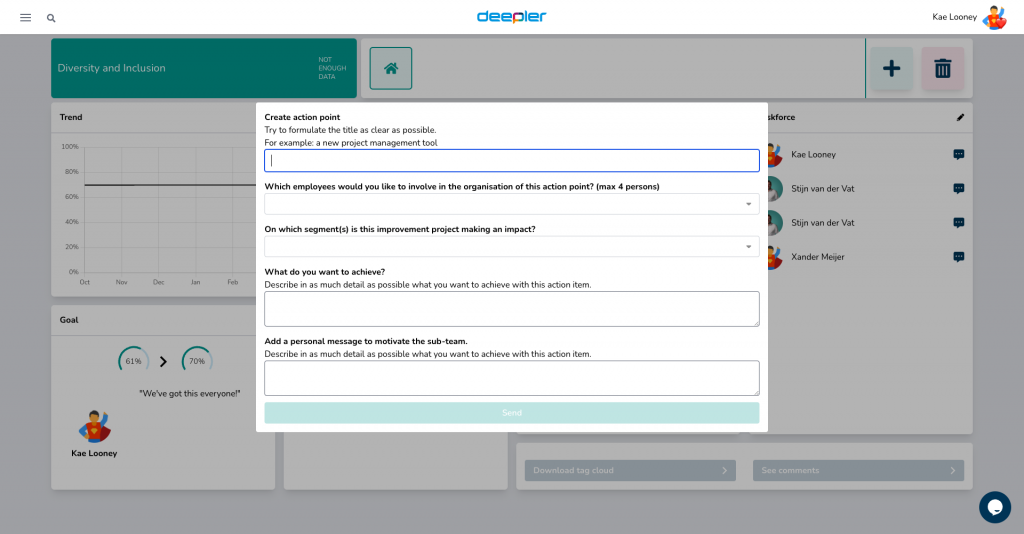Click the plus add button

[891, 68]
